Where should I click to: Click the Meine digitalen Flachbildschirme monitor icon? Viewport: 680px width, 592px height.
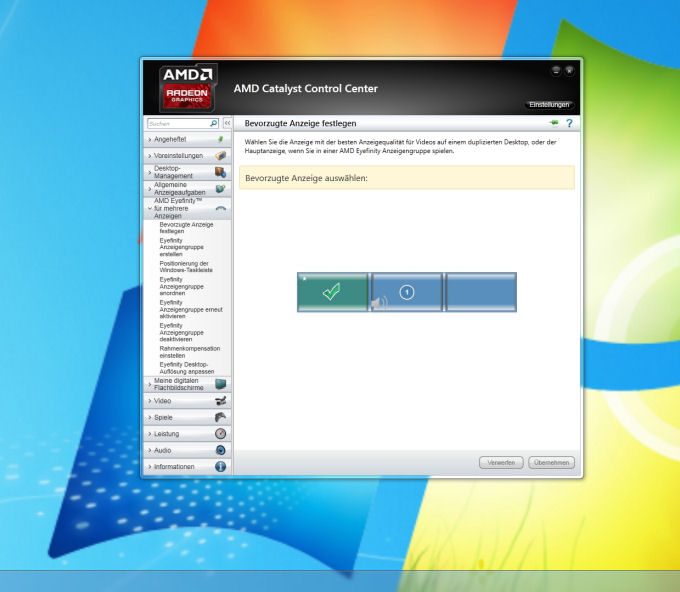pyautogui.click(x=220, y=384)
